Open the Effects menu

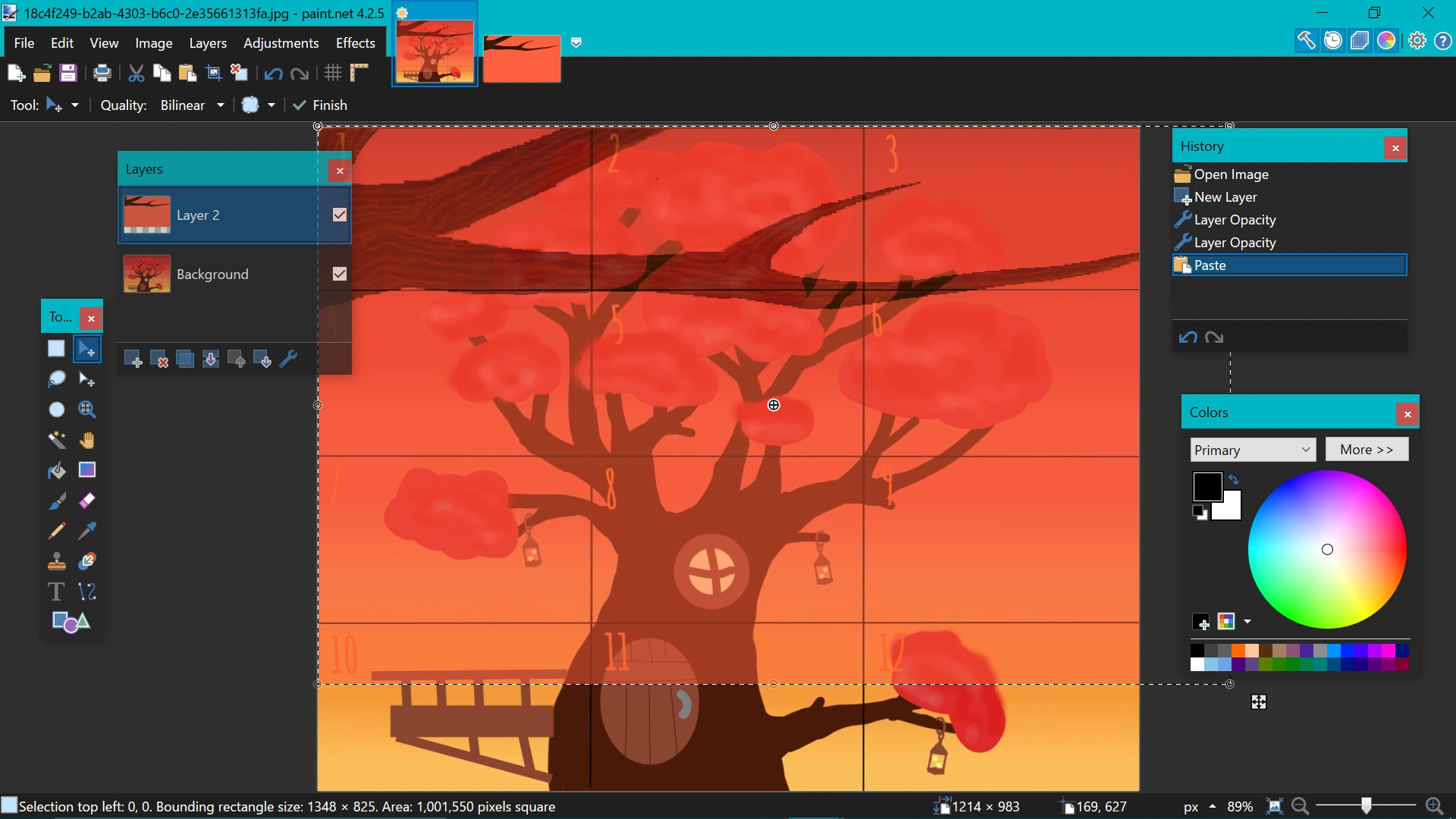coord(355,43)
